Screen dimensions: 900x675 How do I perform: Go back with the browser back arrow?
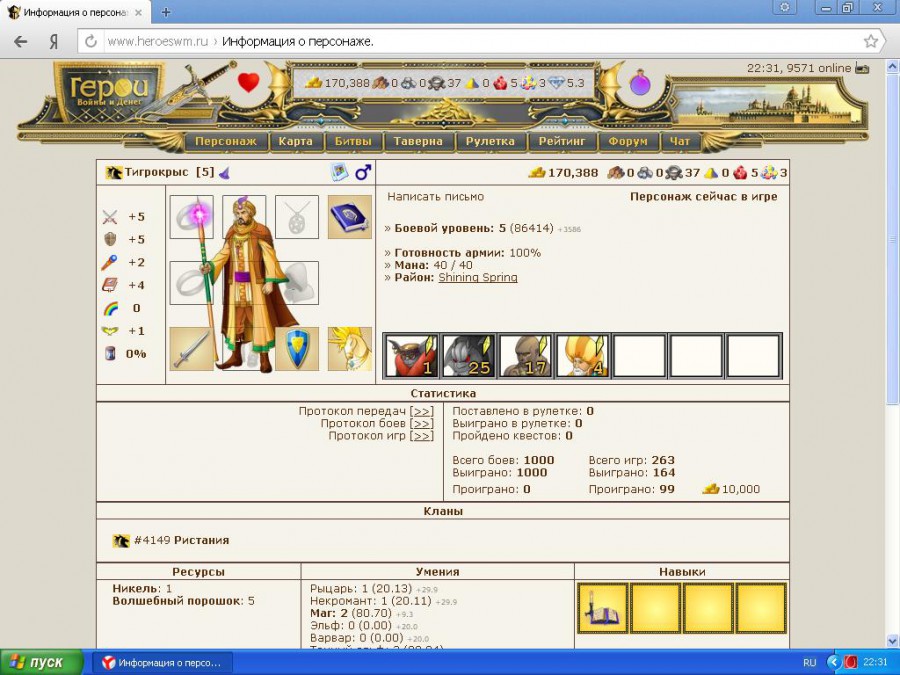click(x=21, y=41)
